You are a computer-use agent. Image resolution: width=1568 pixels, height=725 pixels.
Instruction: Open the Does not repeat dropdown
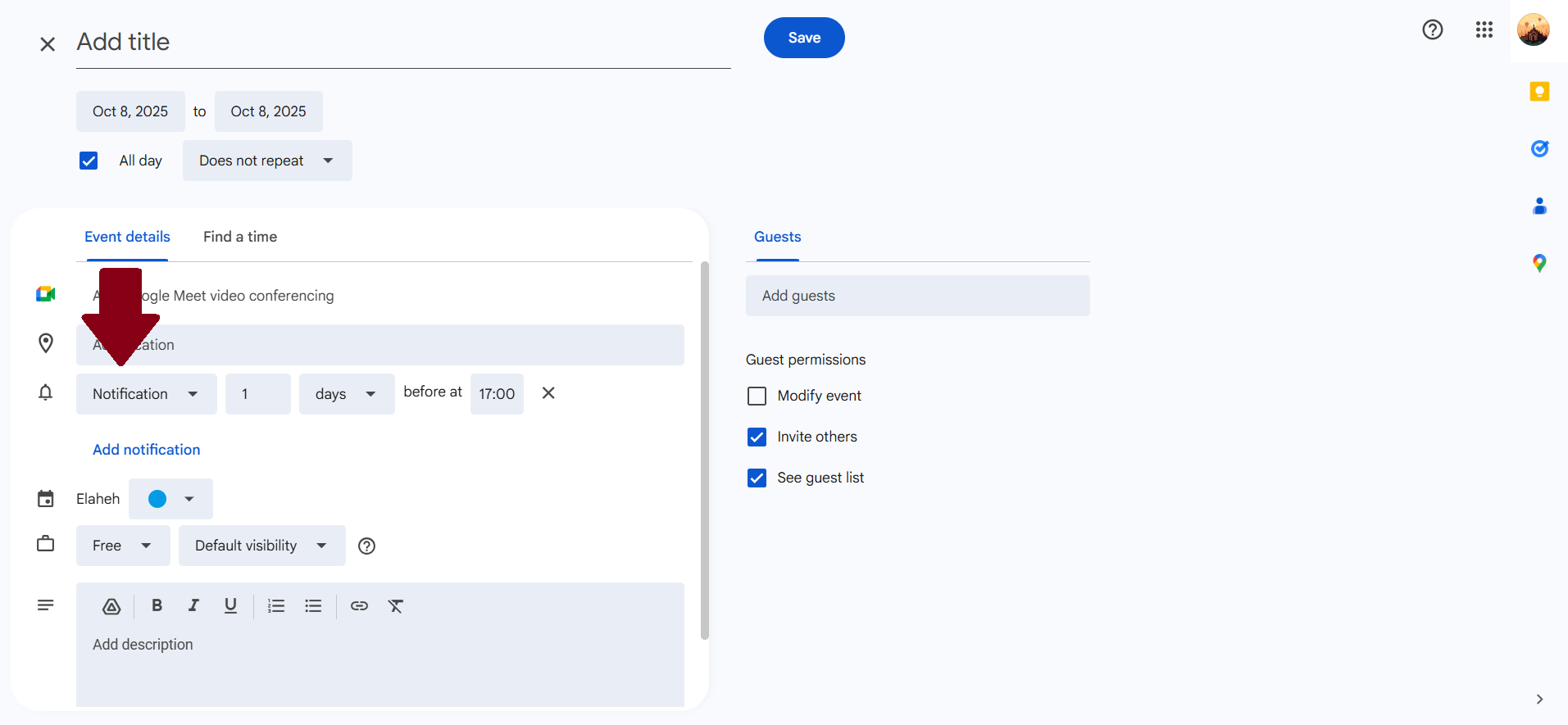[266, 161]
